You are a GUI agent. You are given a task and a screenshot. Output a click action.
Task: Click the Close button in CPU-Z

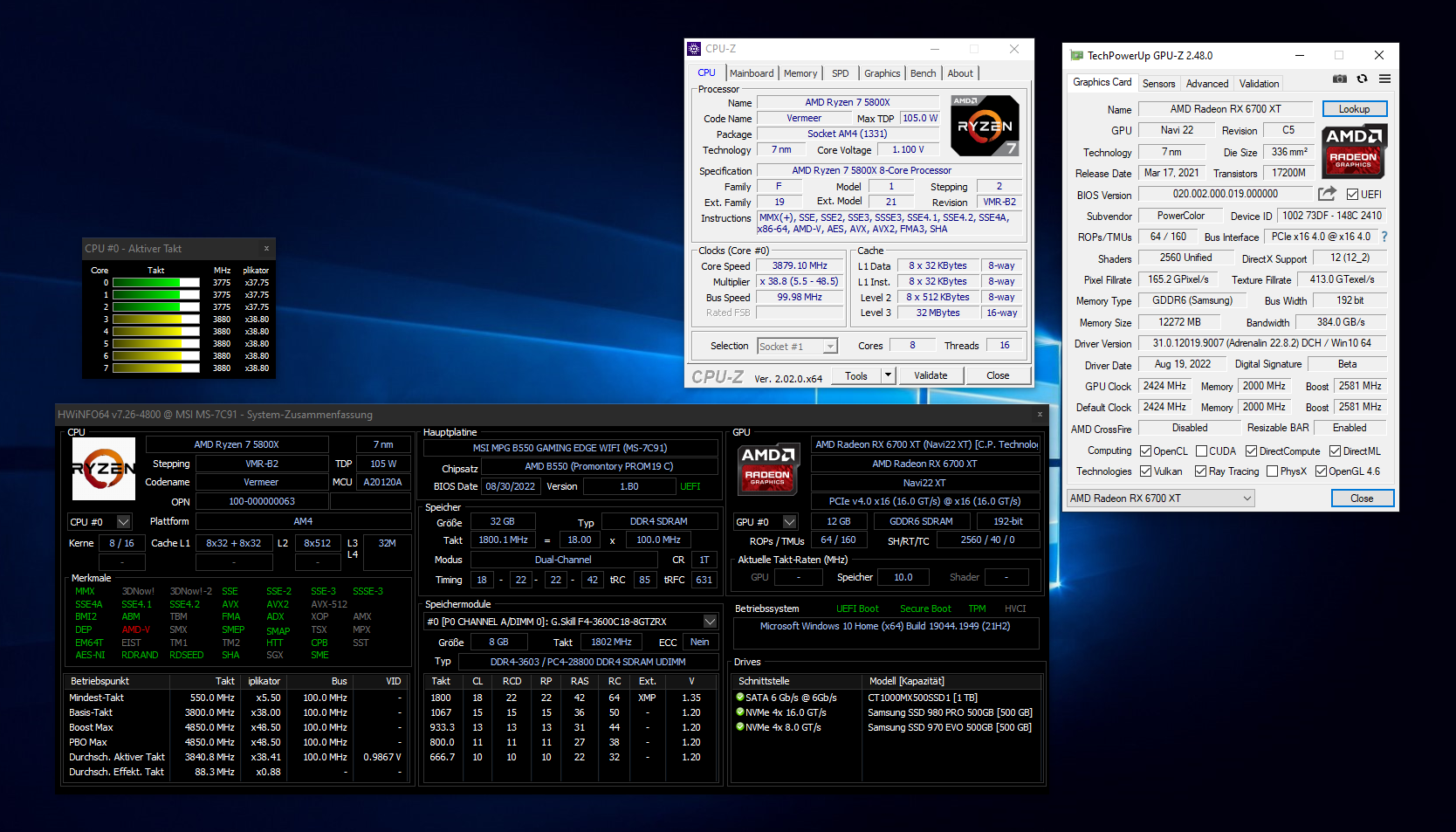click(x=998, y=375)
